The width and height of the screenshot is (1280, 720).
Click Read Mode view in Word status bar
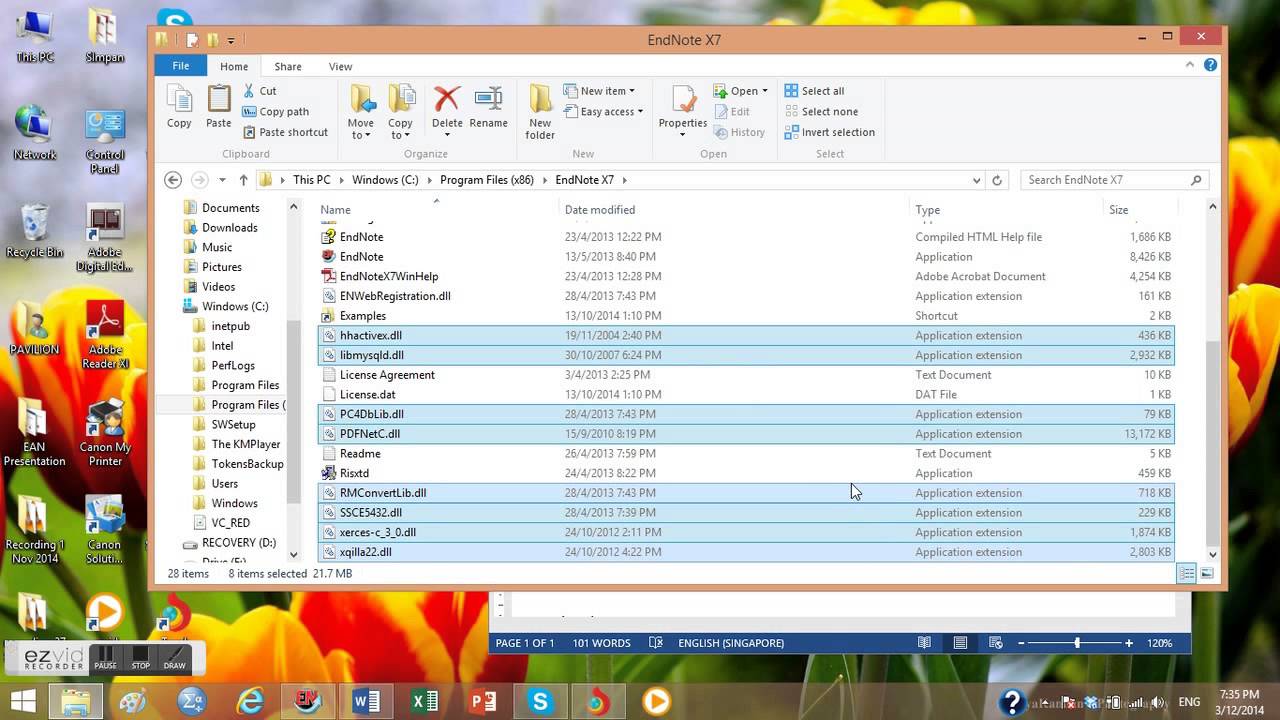[925, 643]
